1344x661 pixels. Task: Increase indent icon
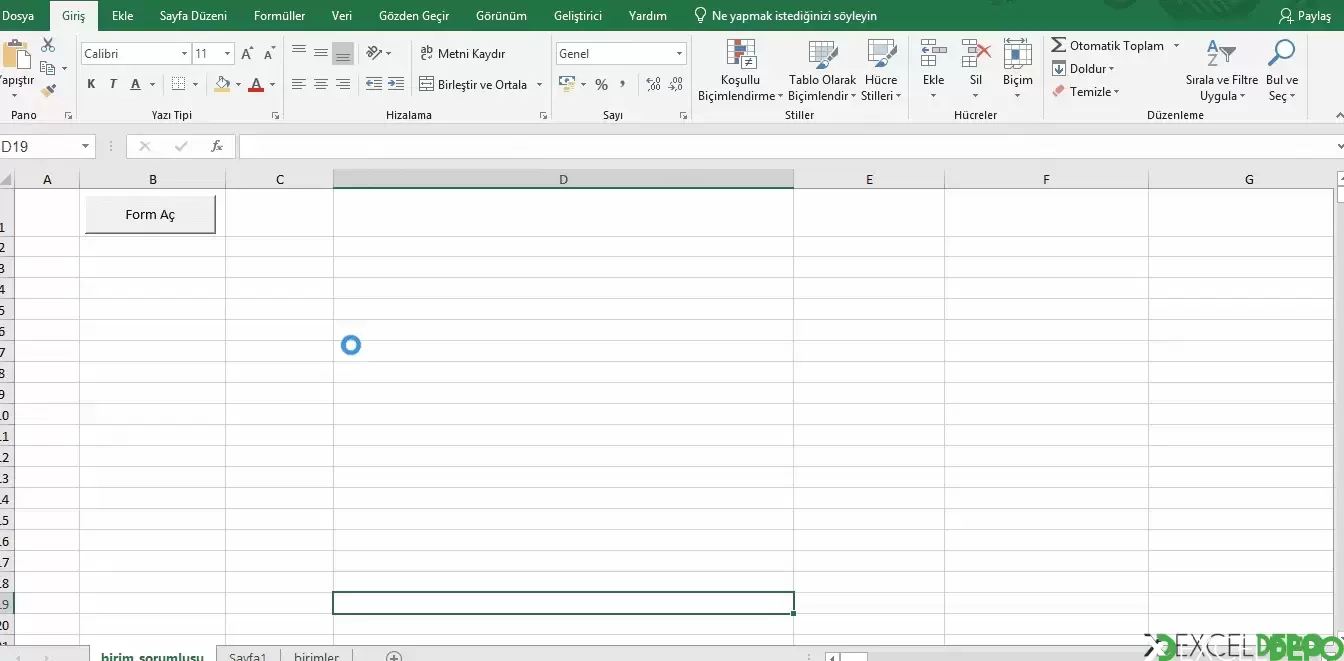396,84
